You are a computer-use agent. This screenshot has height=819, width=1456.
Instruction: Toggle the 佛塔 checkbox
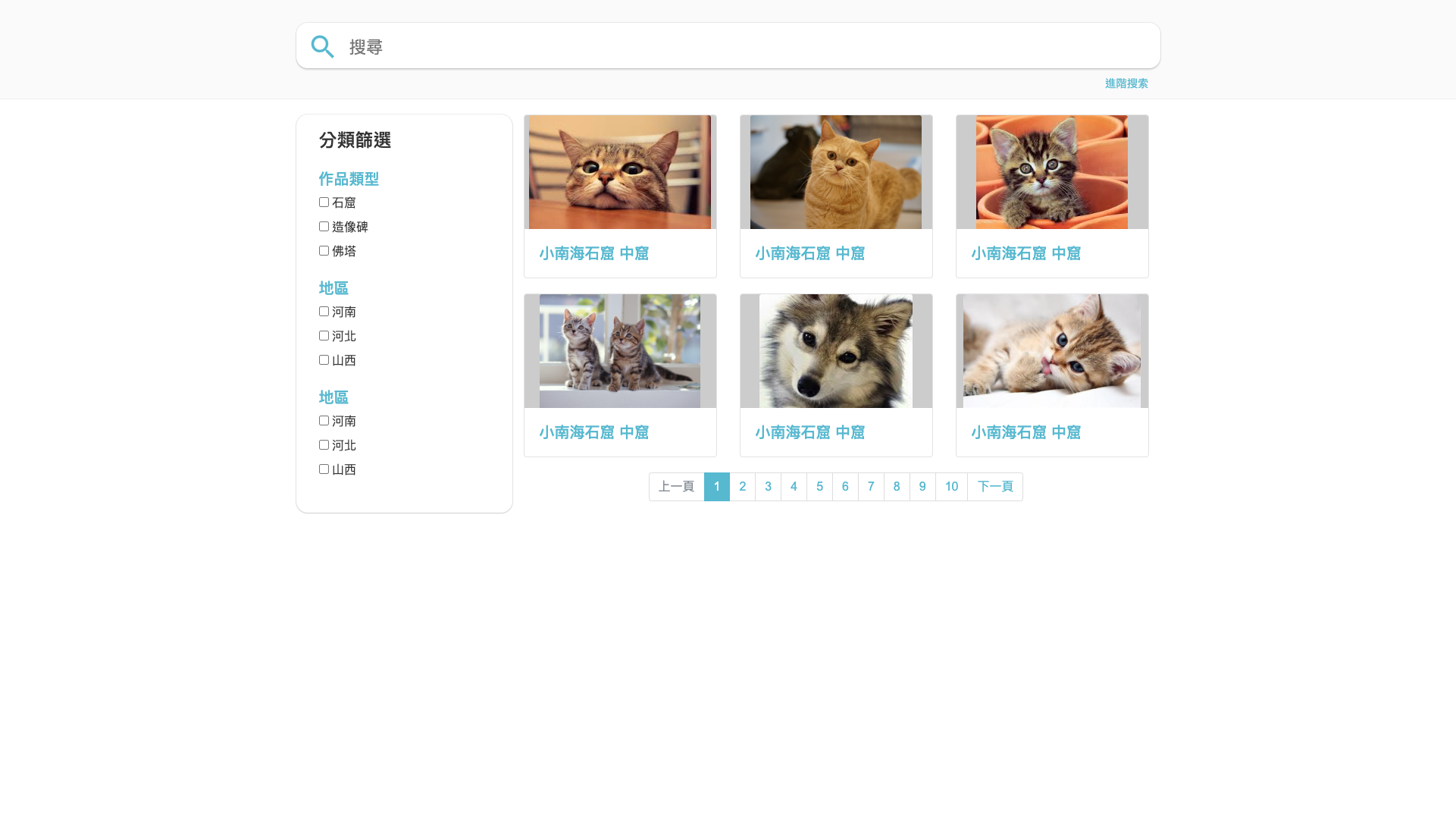(324, 251)
